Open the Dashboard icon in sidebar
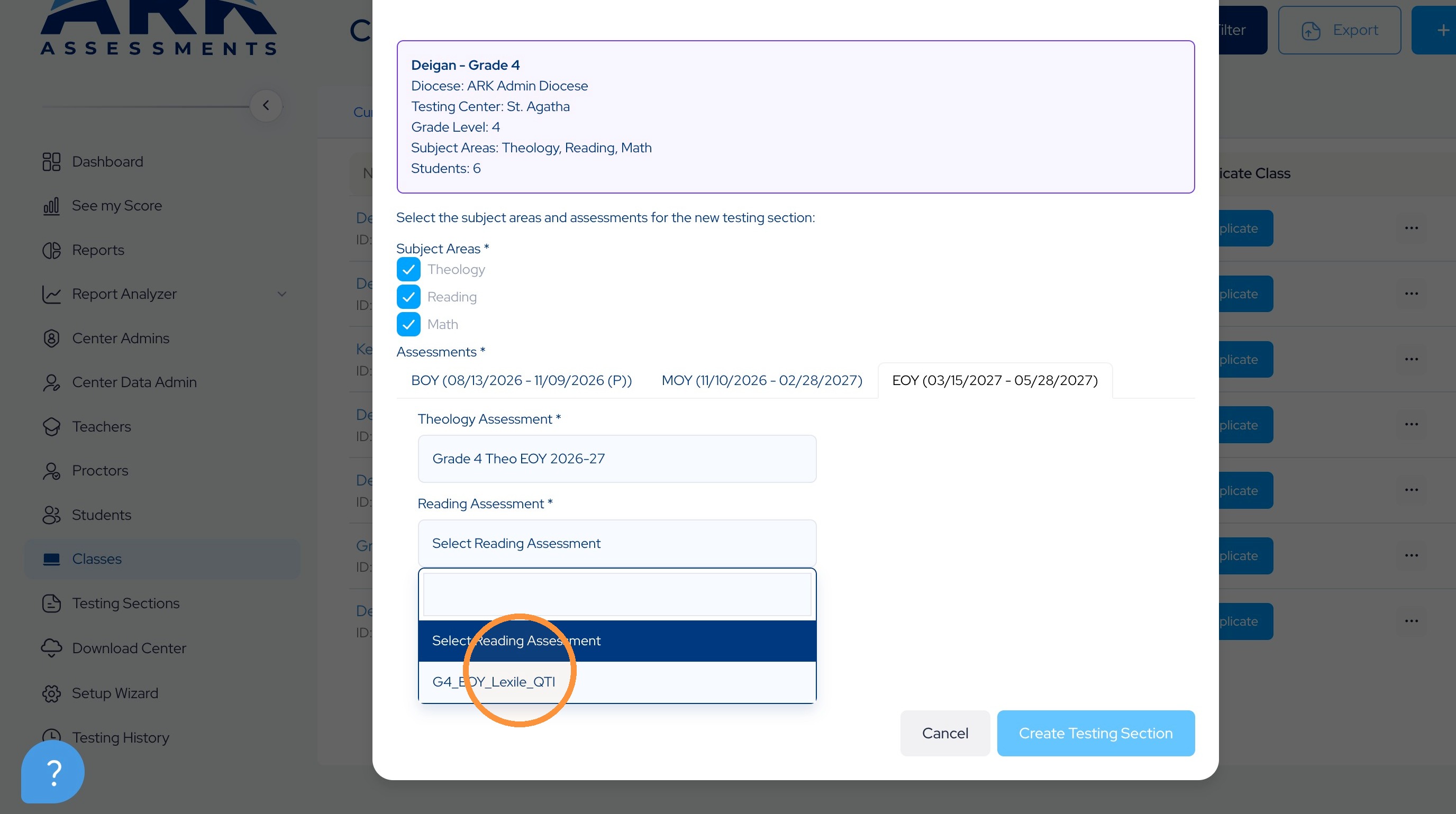Screen dimensions: 1456x814 click(x=51, y=161)
